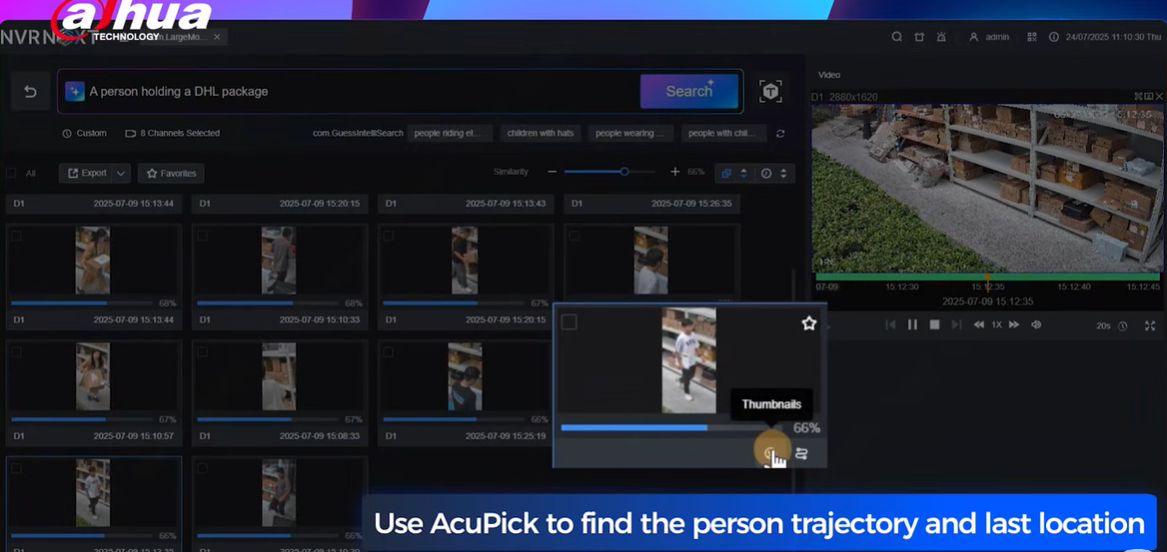Increase similarity with the plus icon
Viewport: 1167px width, 552px height.
[675, 172]
